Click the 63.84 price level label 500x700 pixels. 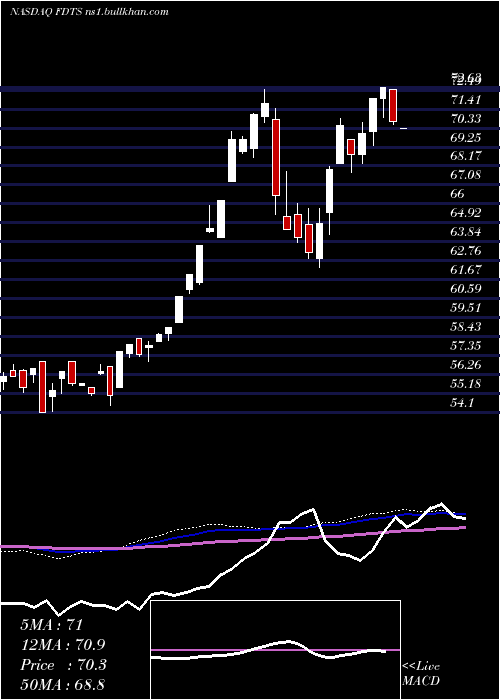466,232
